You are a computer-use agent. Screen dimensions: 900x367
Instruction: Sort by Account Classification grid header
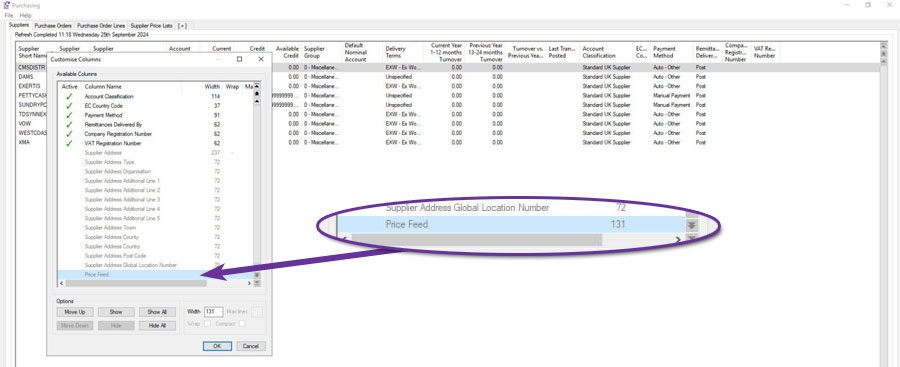pos(606,52)
